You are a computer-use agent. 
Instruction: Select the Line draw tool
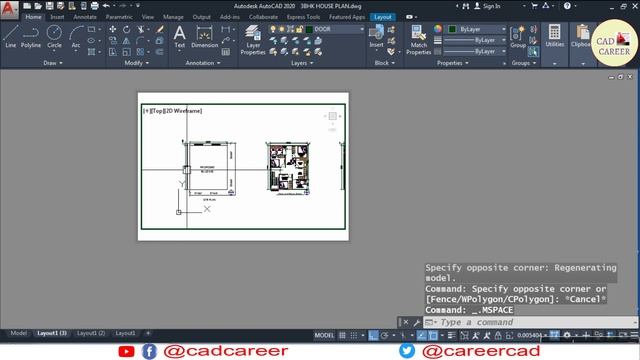pos(11,37)
